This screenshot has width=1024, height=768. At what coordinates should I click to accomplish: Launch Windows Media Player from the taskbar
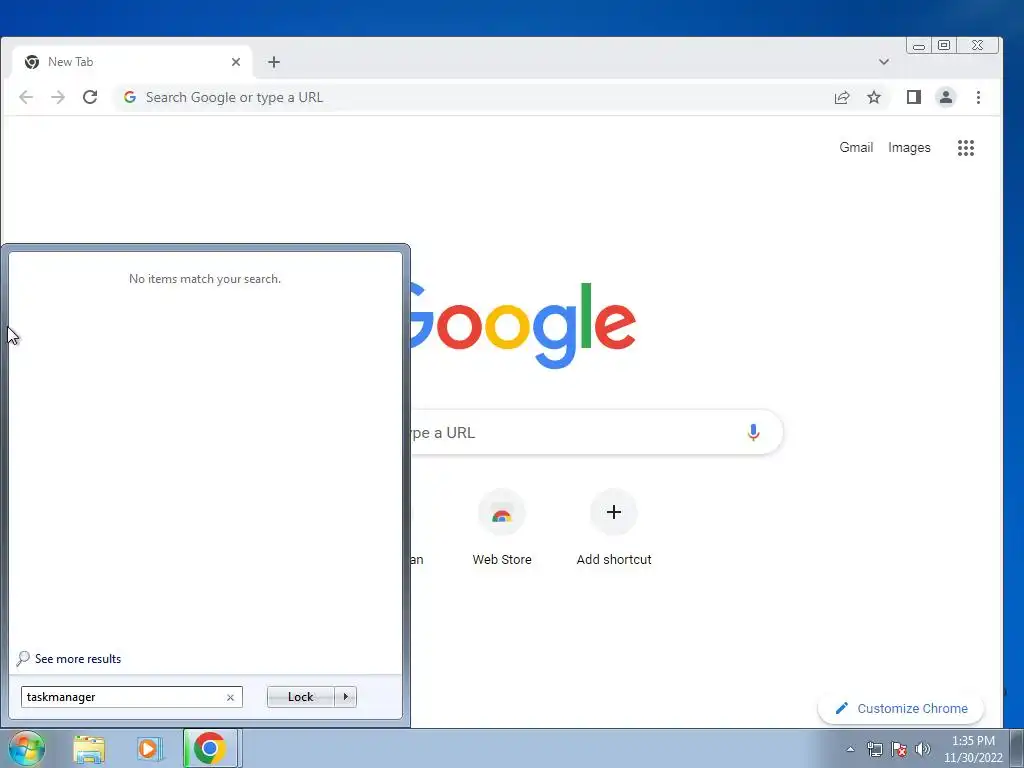tap(150, 748)
